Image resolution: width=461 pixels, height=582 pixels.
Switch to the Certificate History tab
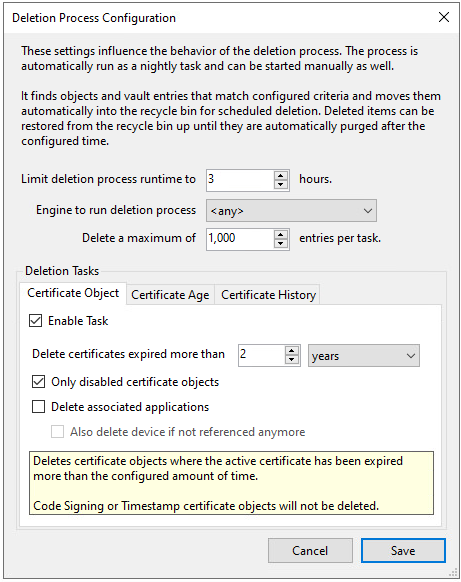(x=268, y=295)
